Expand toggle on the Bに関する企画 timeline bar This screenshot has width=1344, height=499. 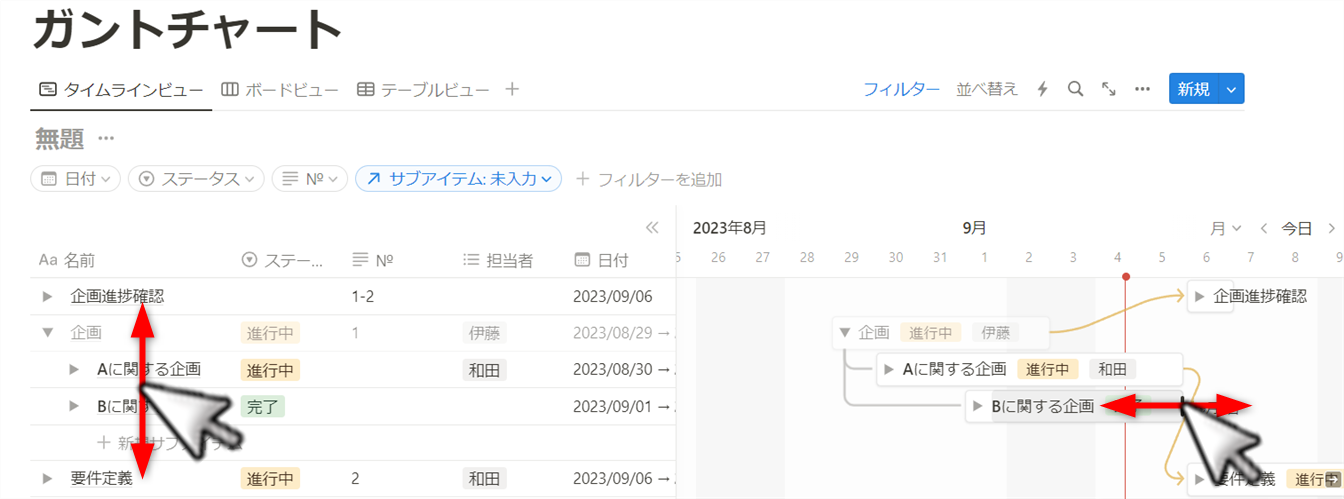click(x=979, y=407)
